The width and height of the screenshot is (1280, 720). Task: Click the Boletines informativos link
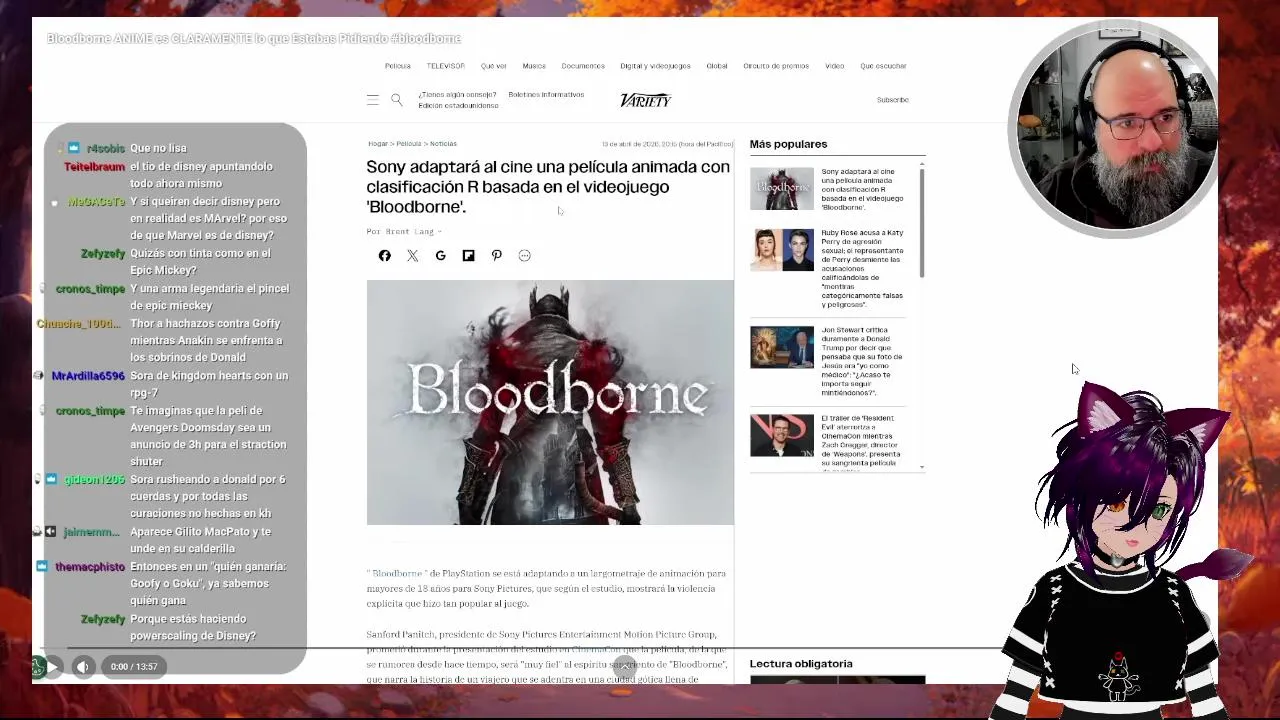tap(546, 95)
